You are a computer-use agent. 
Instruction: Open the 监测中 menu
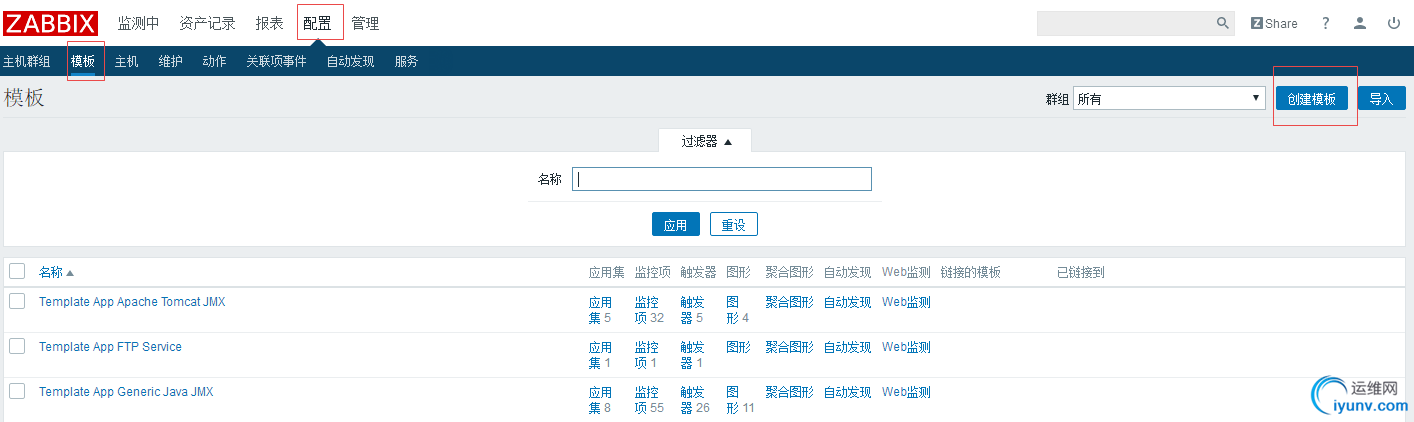[x=138, y=23]
